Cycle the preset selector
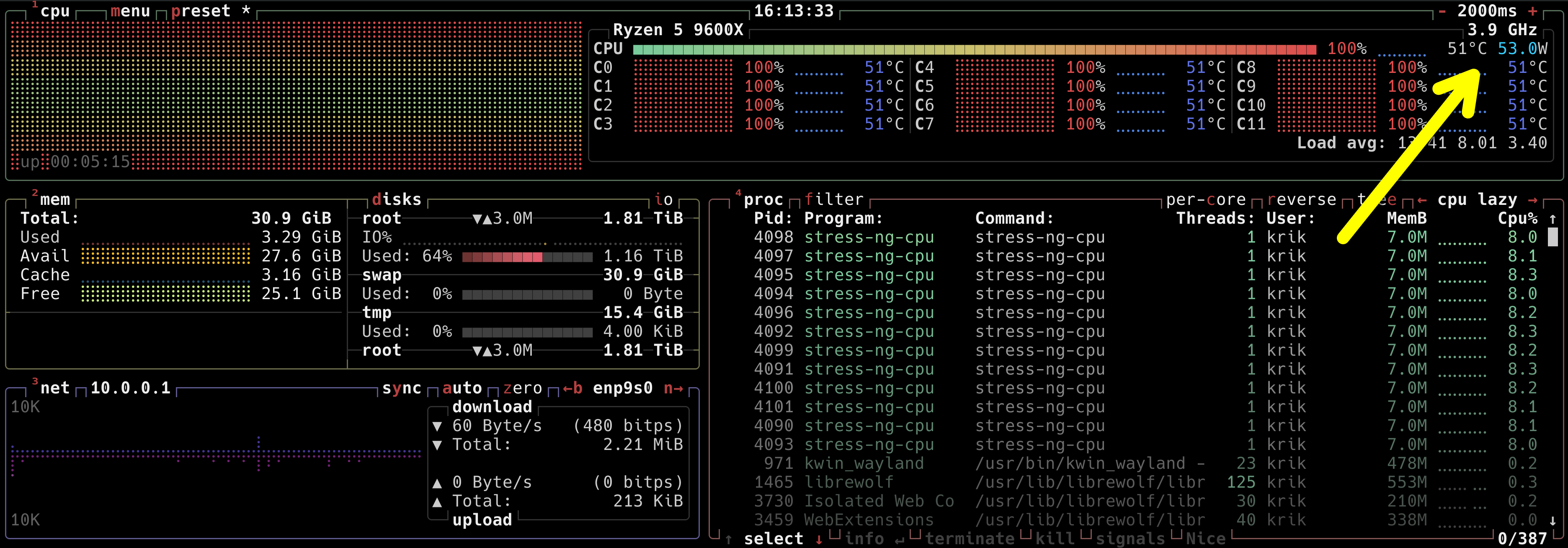Viewport: 1568px width, 548px height. [201, 11]
